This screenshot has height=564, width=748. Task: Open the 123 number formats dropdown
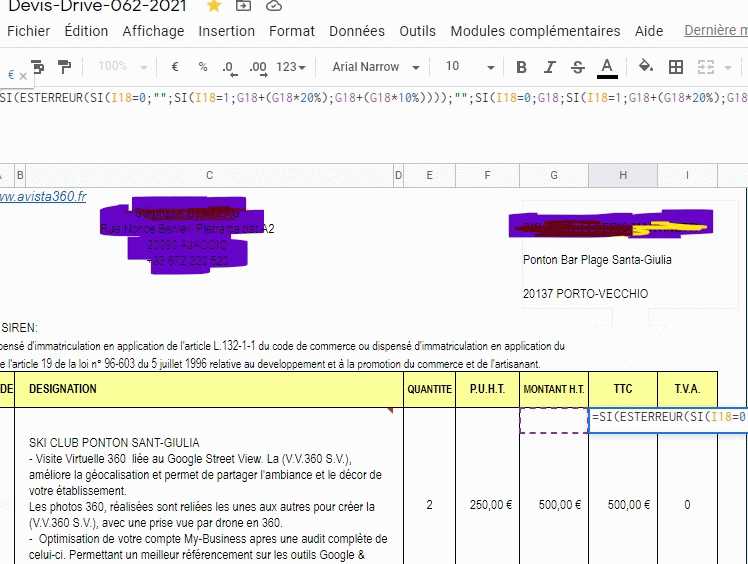pos(291,67)
